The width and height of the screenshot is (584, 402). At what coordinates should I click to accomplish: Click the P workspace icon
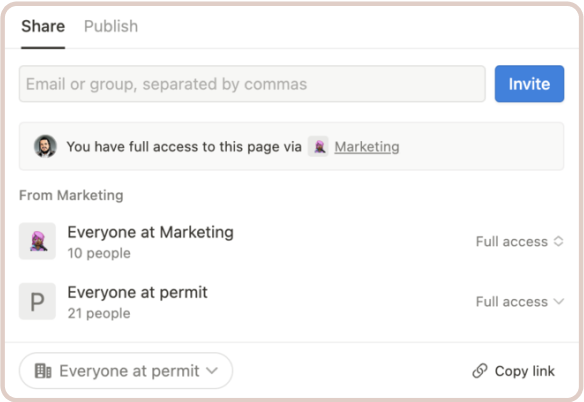(x=37, y=301)
